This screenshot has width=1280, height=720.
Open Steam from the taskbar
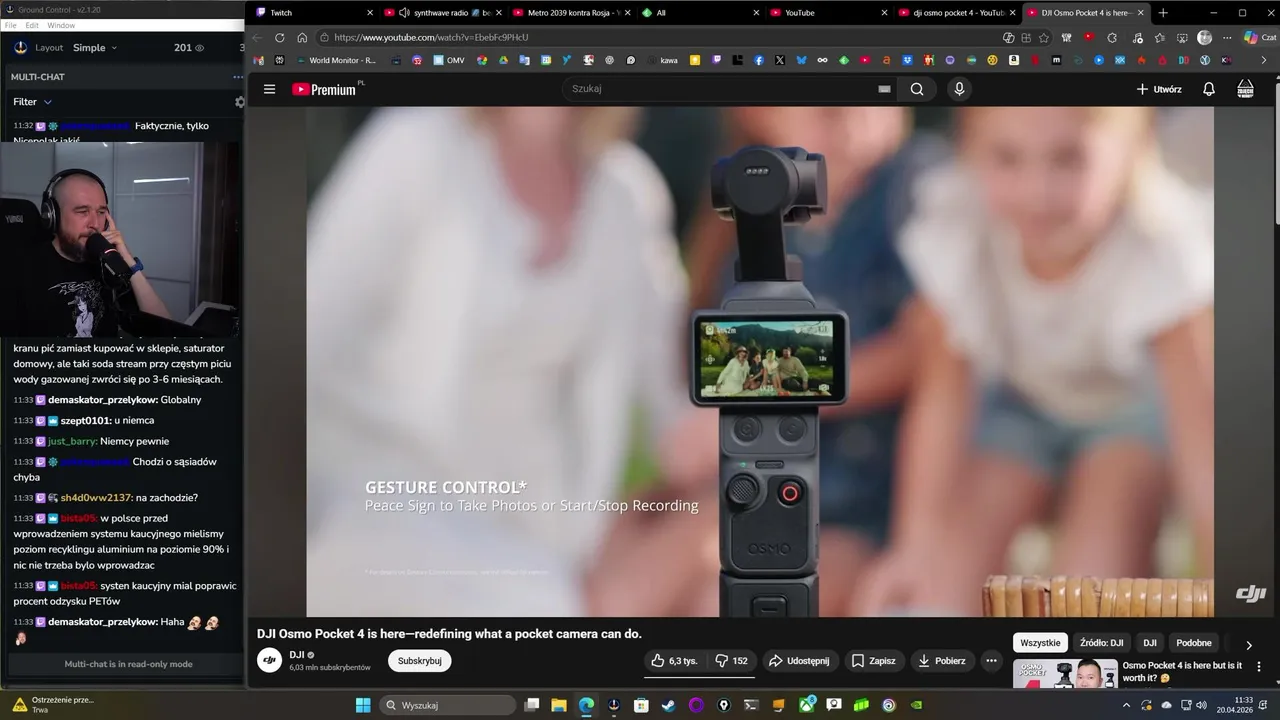pyautogui.click(x=668, y=705)
